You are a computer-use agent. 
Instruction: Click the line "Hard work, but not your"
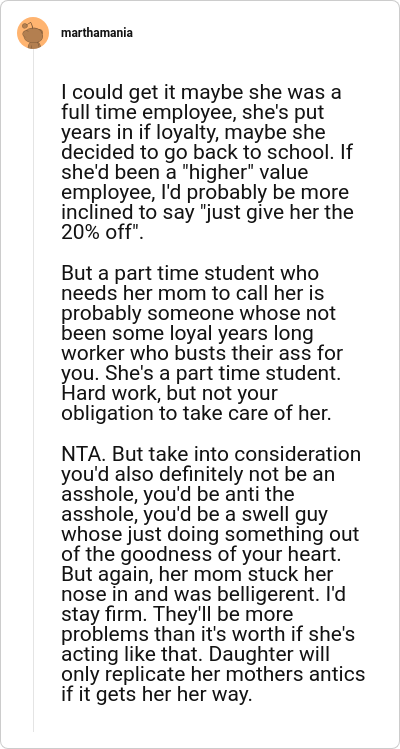click(169, 394)
